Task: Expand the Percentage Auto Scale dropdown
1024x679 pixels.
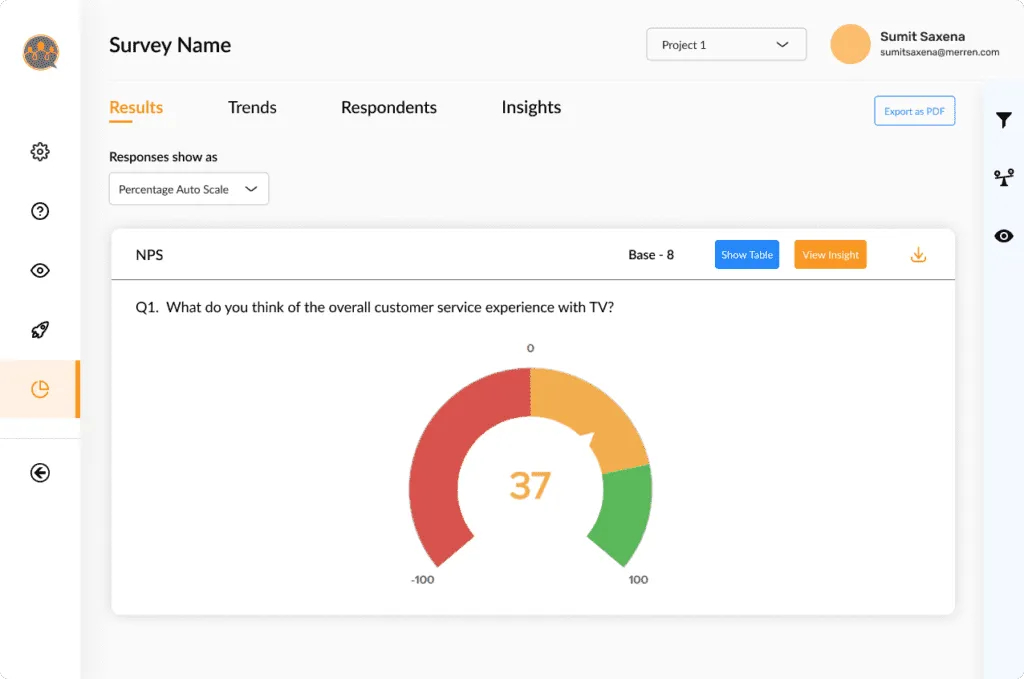Action: click(x=189, y=189)
